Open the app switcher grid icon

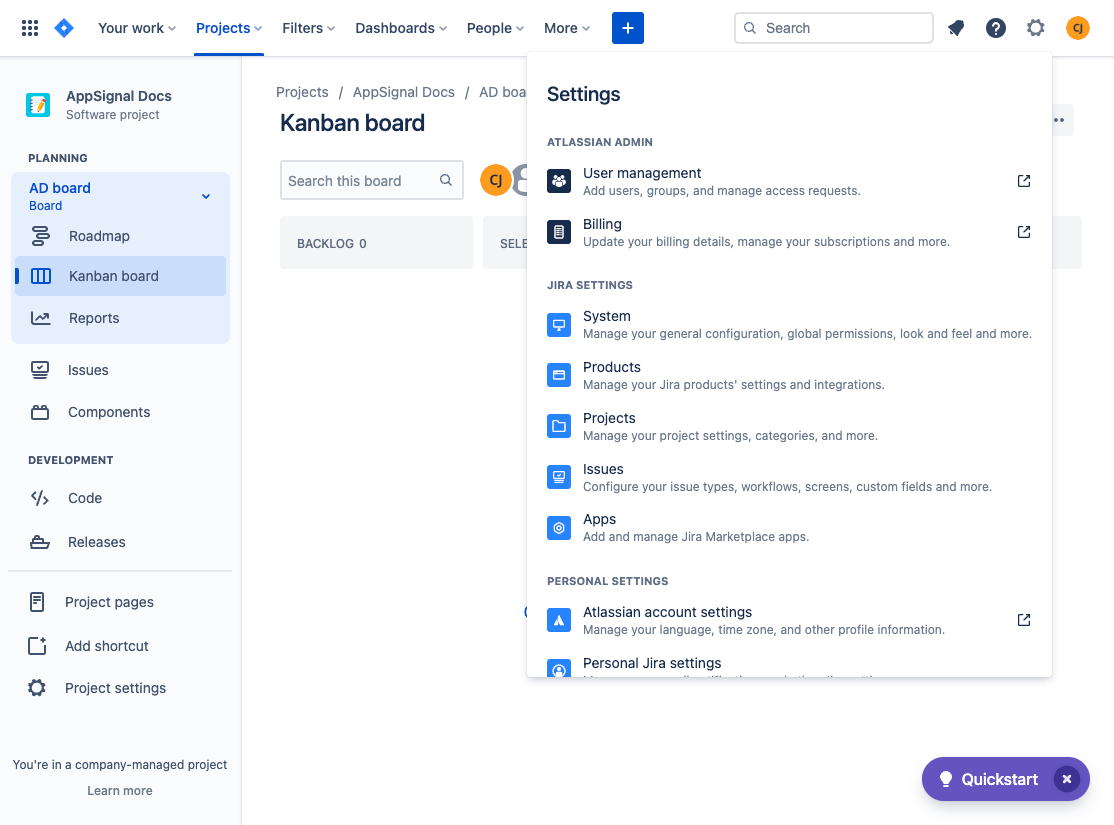coord(30,28)
